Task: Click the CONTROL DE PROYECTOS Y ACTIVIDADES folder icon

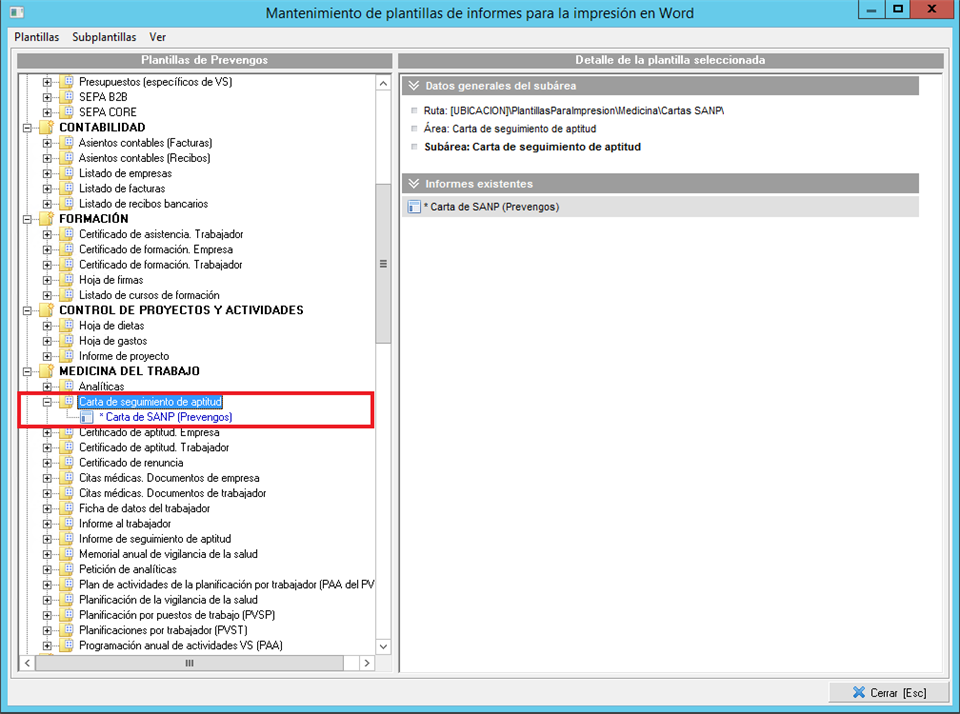Action: (46, 310)
